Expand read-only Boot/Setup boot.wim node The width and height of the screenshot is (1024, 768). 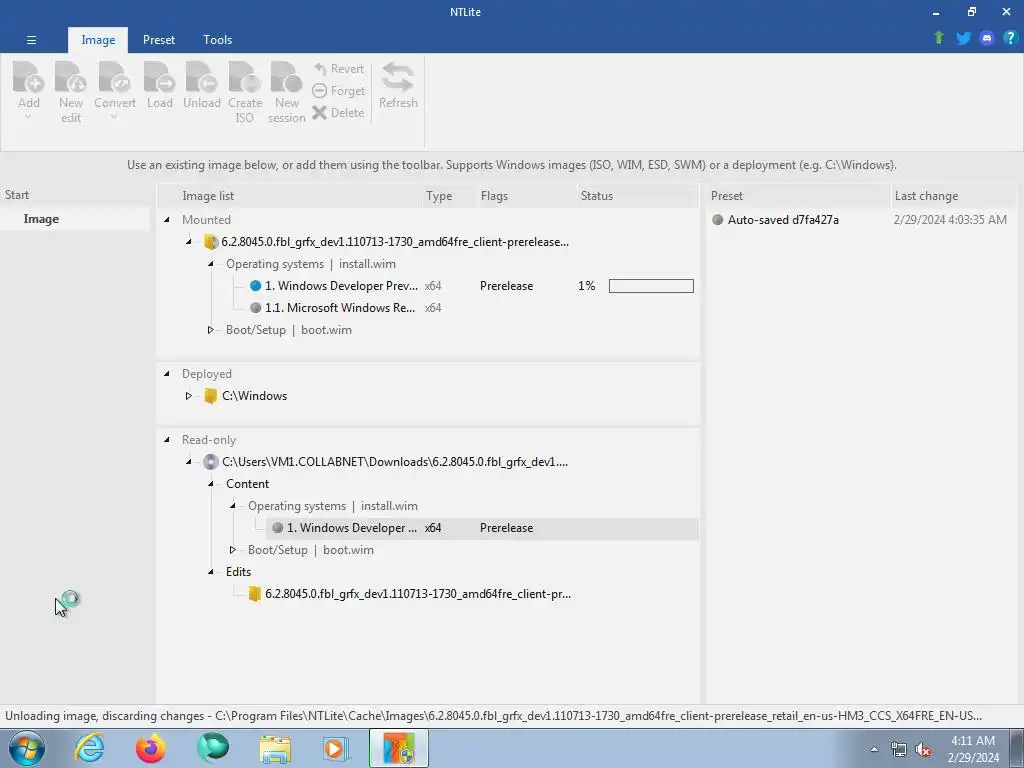click(x=232, y=550)
